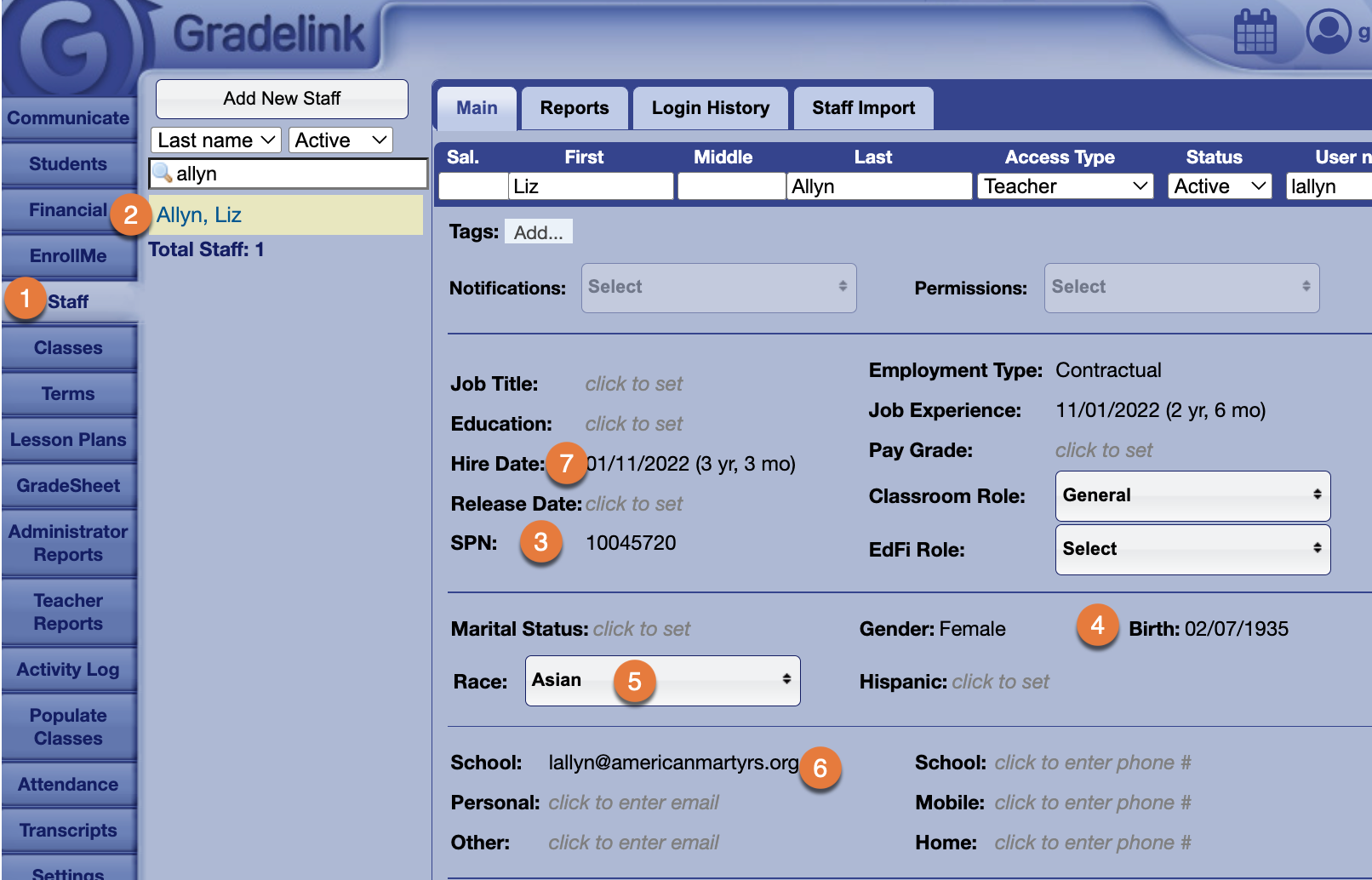Open Terms in the sidebar
Image resolution: width=1372 pixels, height=880 pixels.
(x=68, y=394)
